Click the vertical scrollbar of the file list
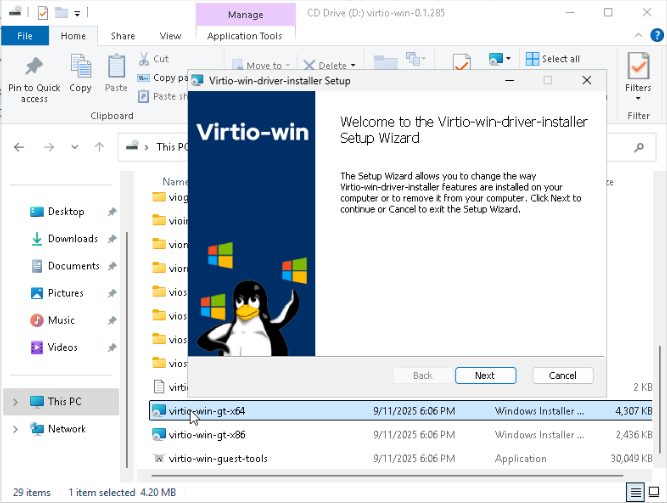The height and width of the screenshot is (503, 667). click(660, 400)
